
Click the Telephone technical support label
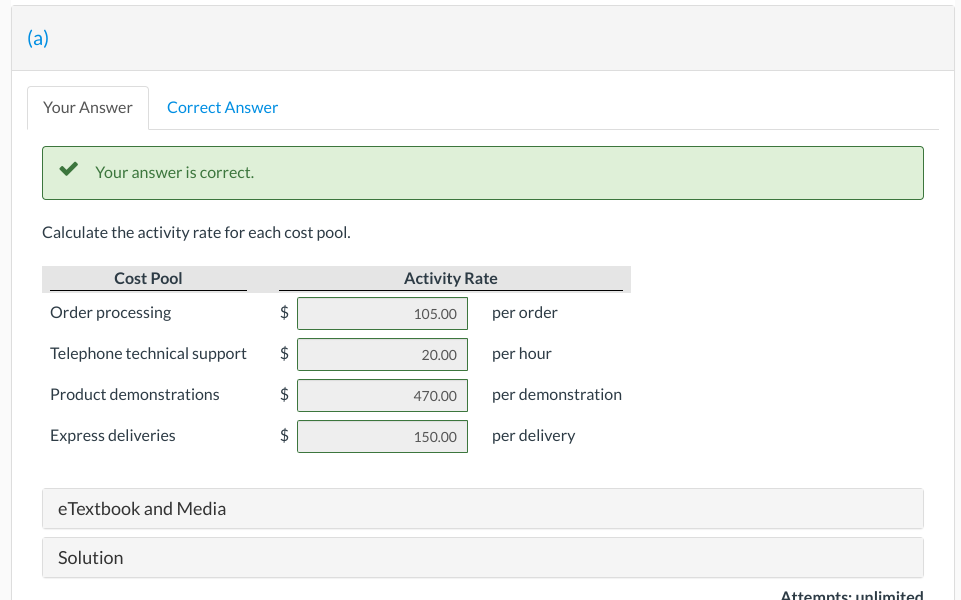pos(148,354)
